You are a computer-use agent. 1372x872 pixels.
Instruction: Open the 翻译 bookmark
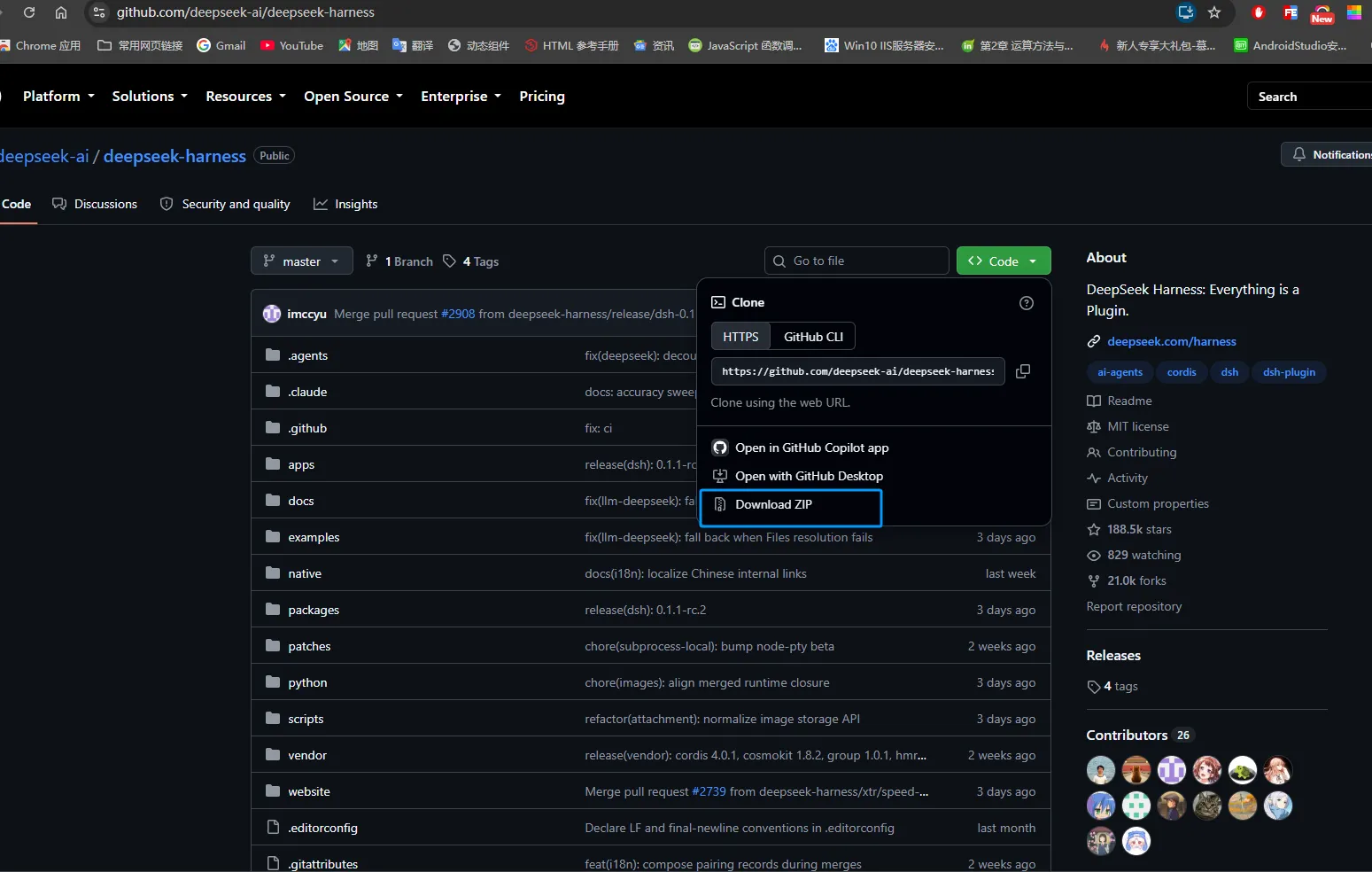413,45
